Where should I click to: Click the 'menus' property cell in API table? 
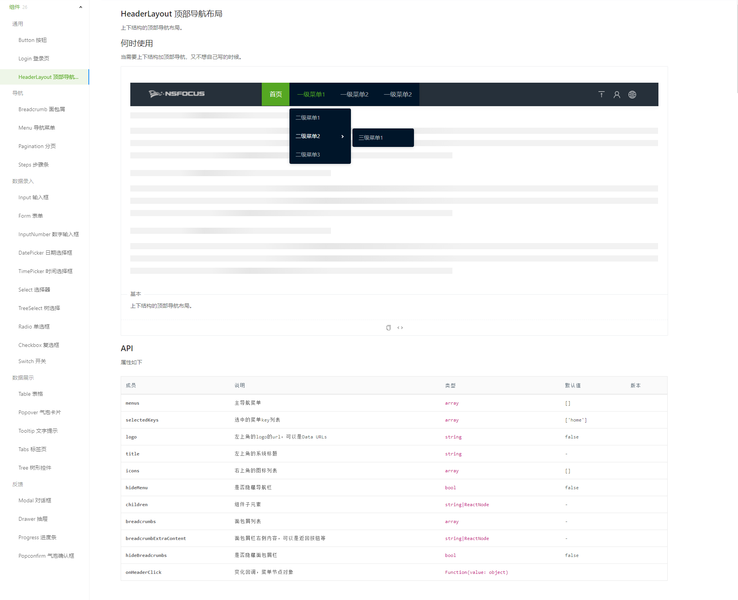176,403
